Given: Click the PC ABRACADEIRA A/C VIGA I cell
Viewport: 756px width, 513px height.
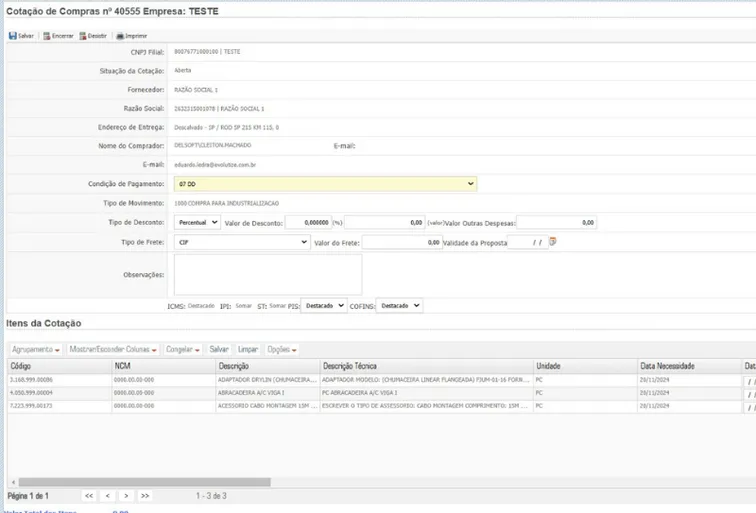Looking at the screenshot, I should click(x=427, y=393).
